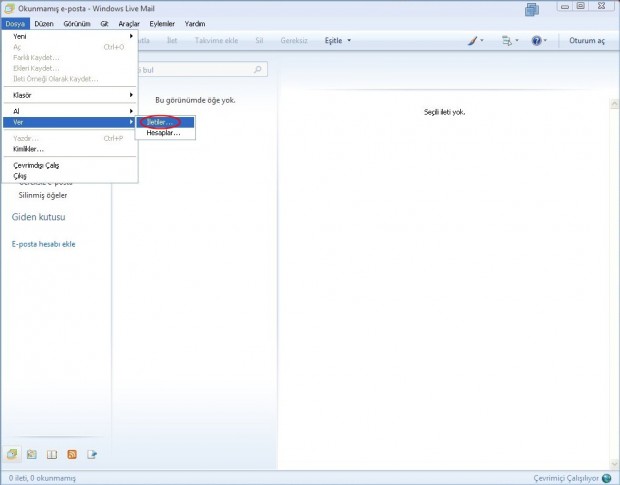Expand the Yeni submenu

tap(70, 36)
